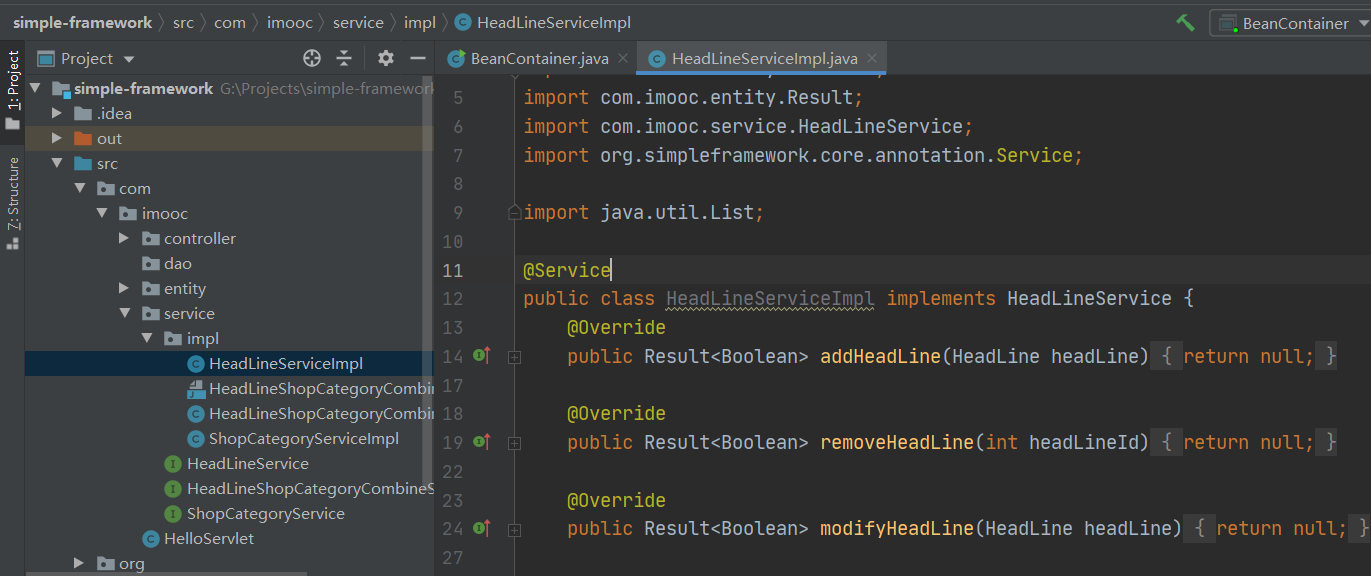Click the ShopCategoryServiceImpl class icon
This screenshot has height=576, width=1371.
pyautogui.click(x=195, y=438)
